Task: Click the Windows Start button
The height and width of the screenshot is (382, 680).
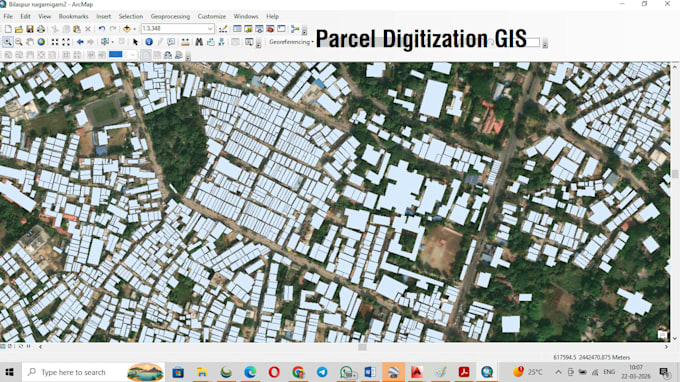Action: click(x=10, y=372)
